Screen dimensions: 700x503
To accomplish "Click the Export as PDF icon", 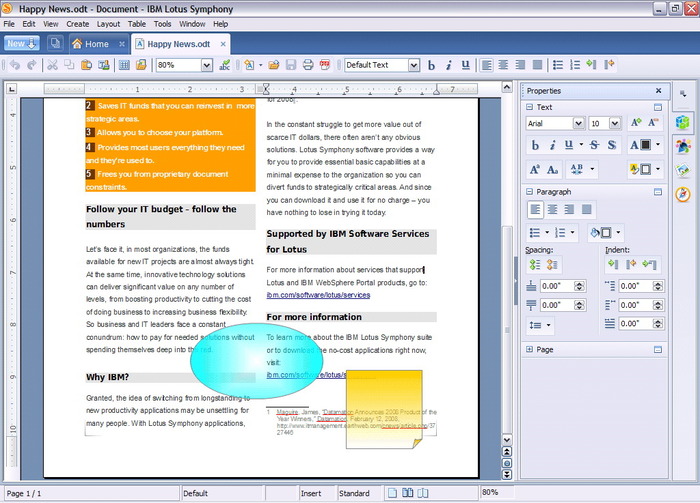I will click(325, 65).
